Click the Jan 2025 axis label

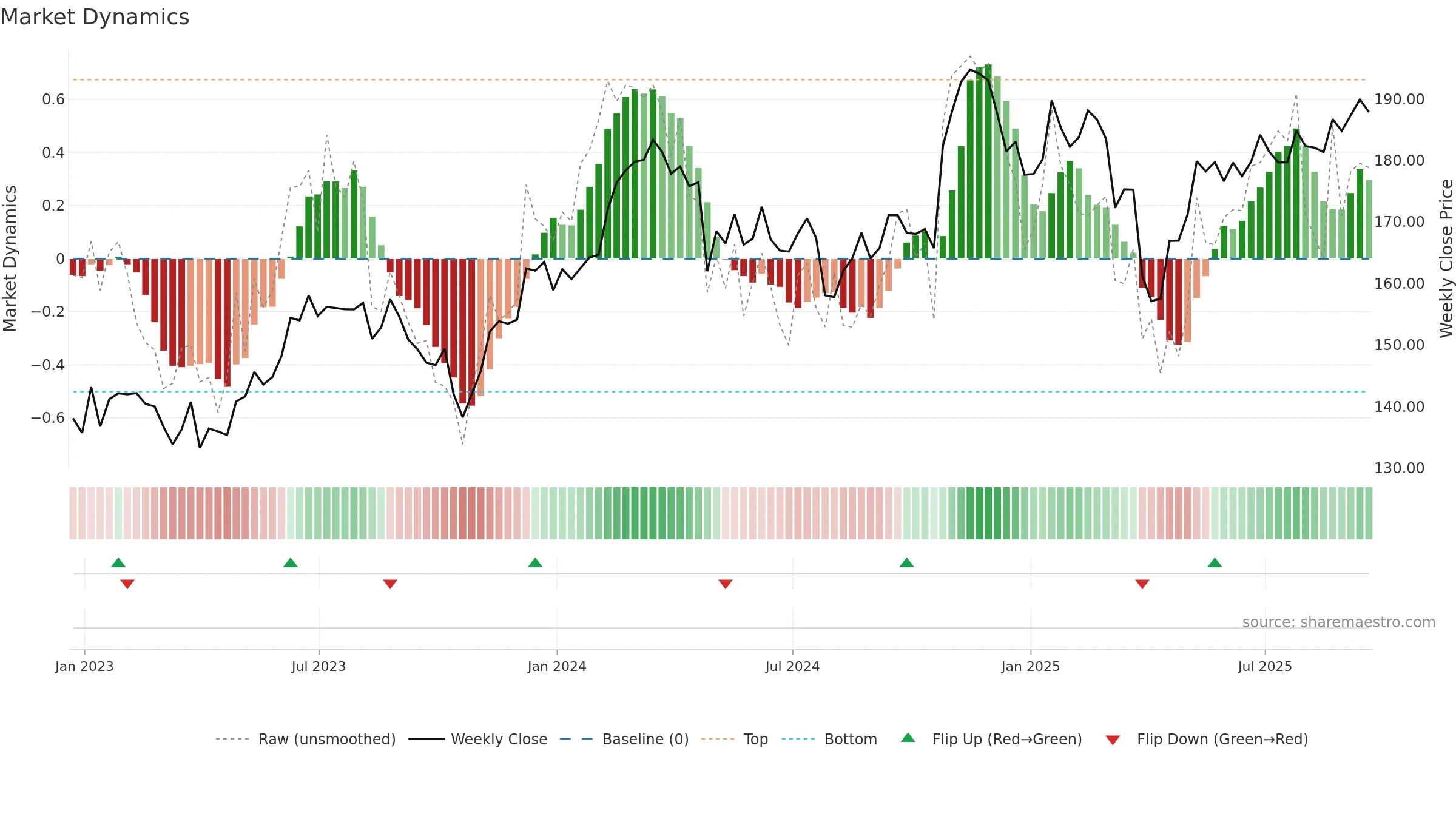click(1031, 666)
